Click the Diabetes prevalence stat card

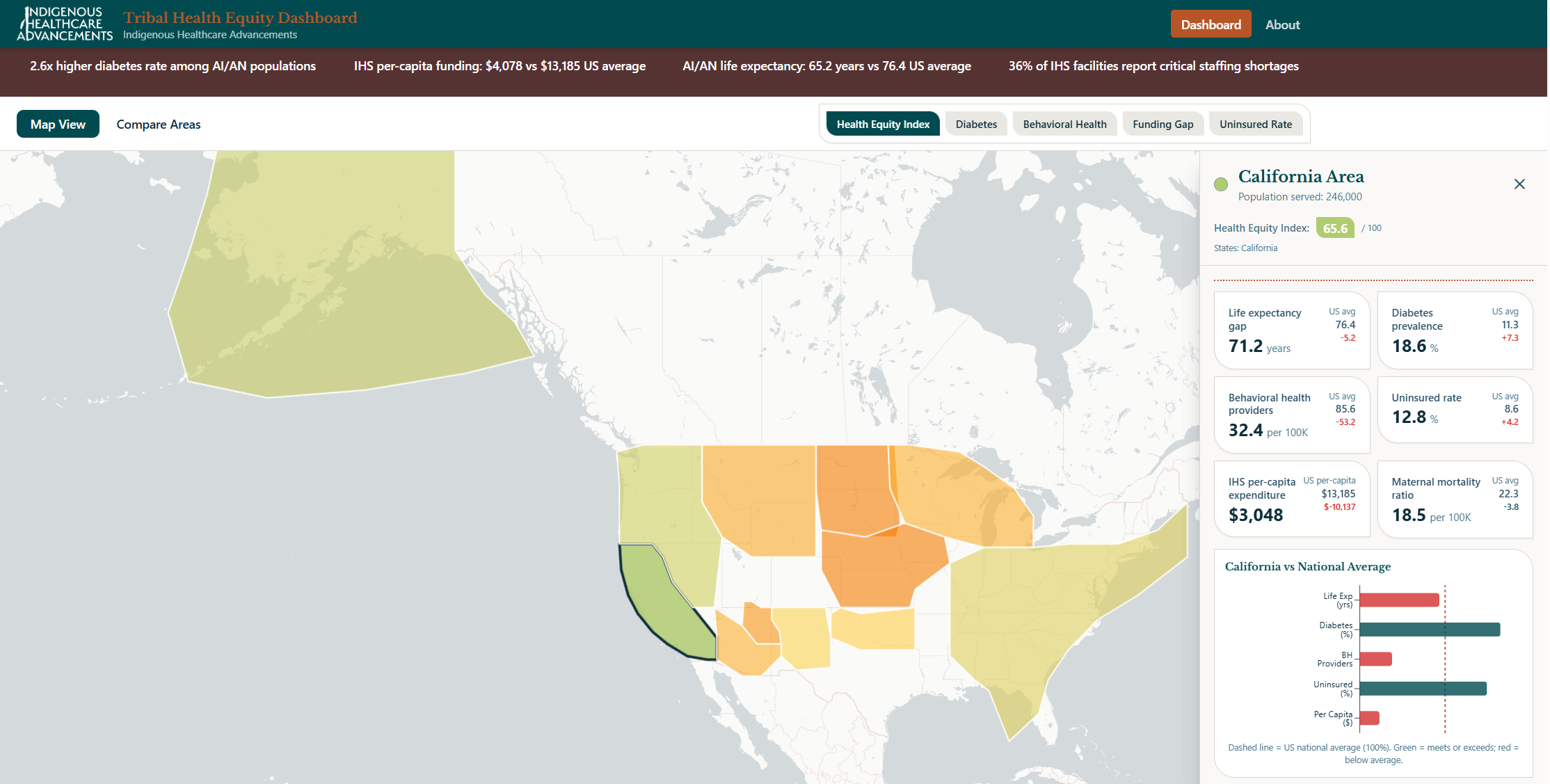pos(1454,330)
